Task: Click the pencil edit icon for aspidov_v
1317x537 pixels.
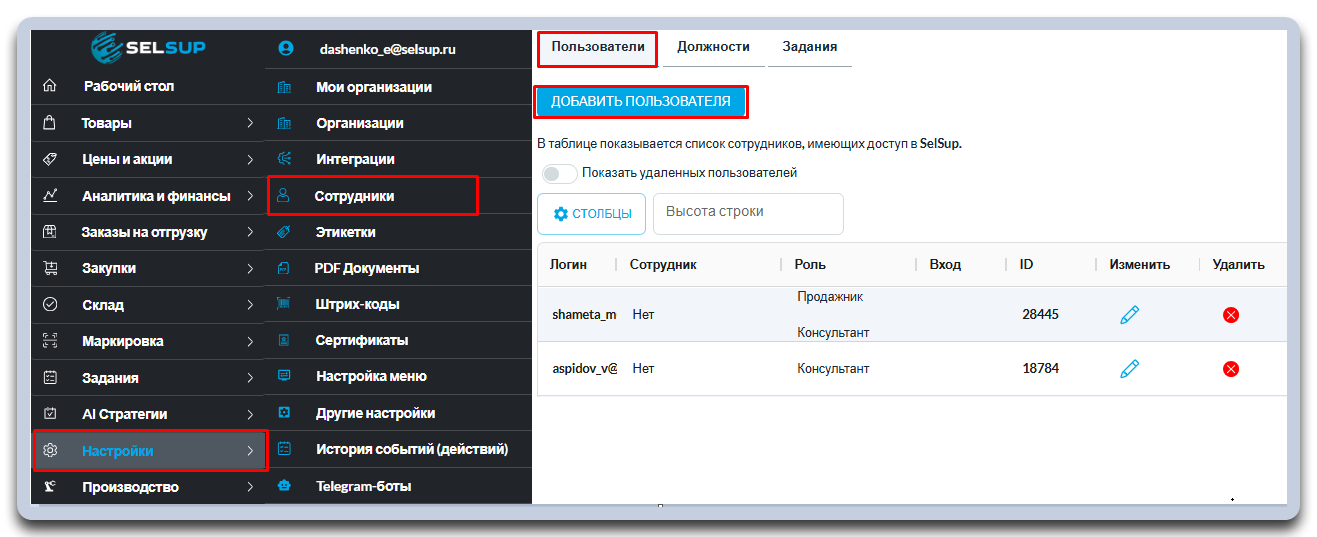Action: [1130, 369]
